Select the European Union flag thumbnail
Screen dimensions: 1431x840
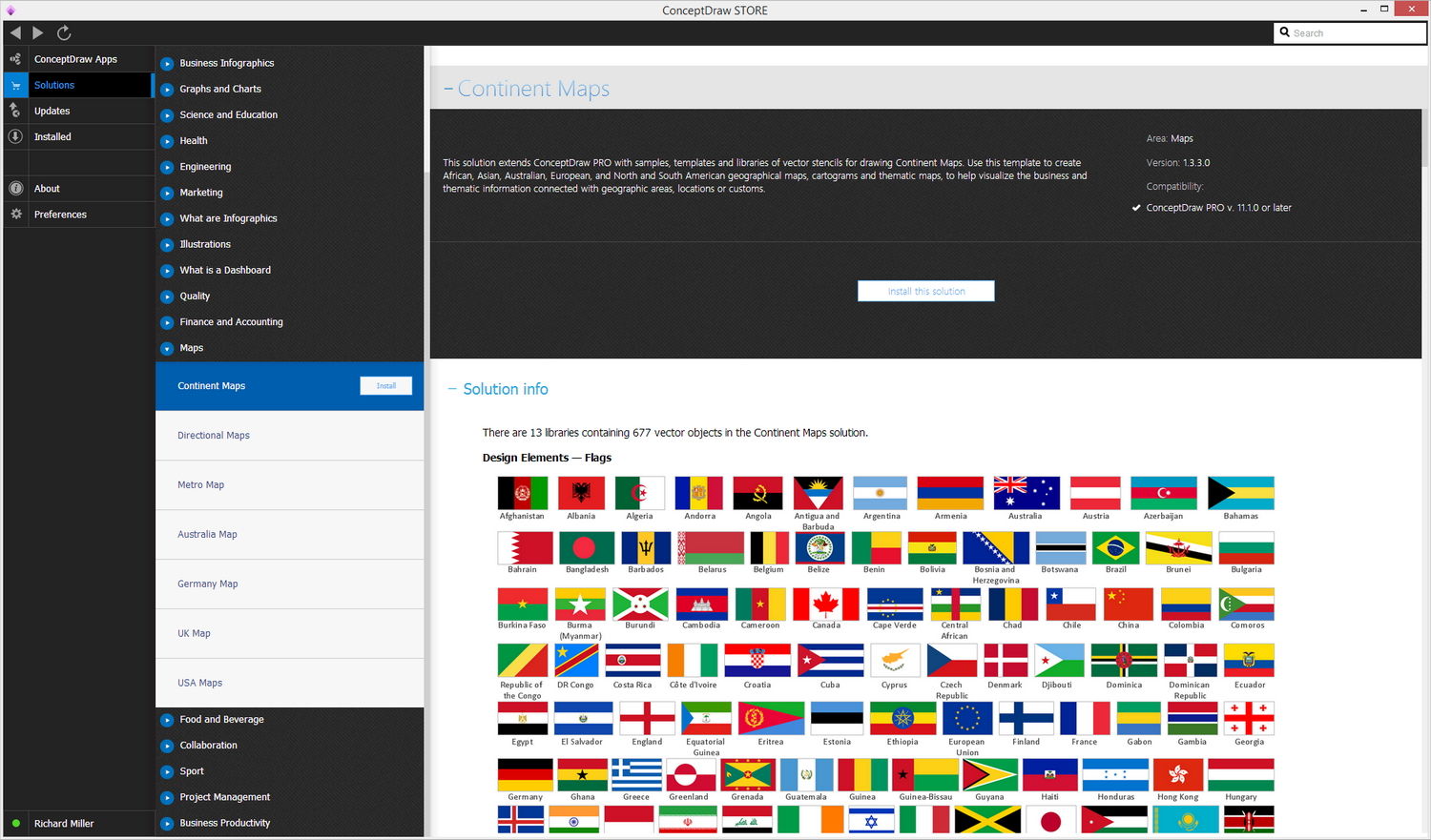tap(967, 718)
